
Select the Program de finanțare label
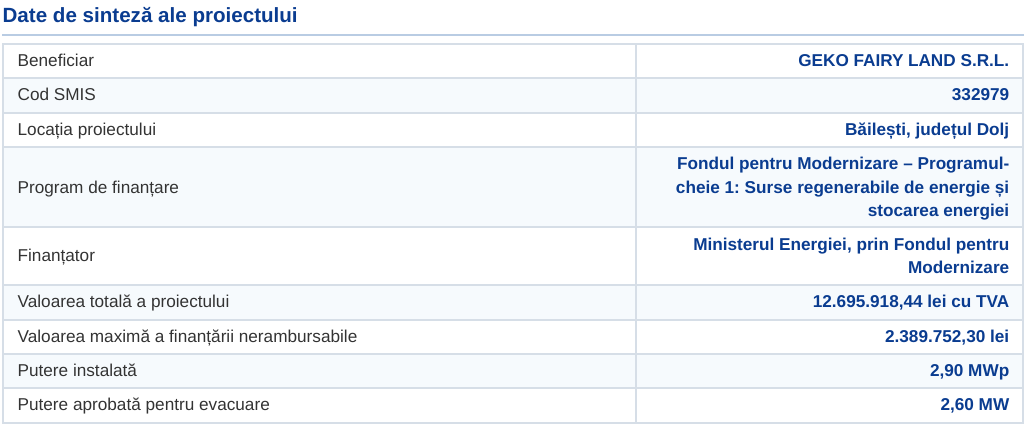[x=98, y=187]
